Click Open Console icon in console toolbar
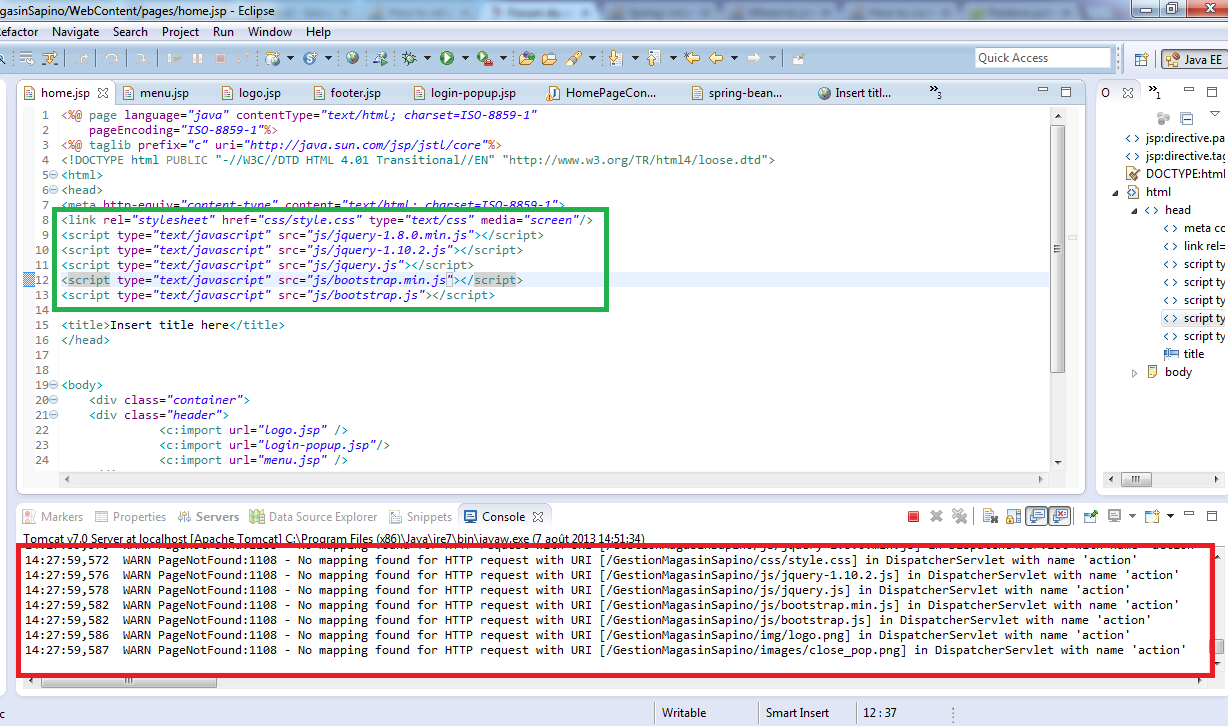Viewport: 1228px width, 726px height. tap(1151, 516)
